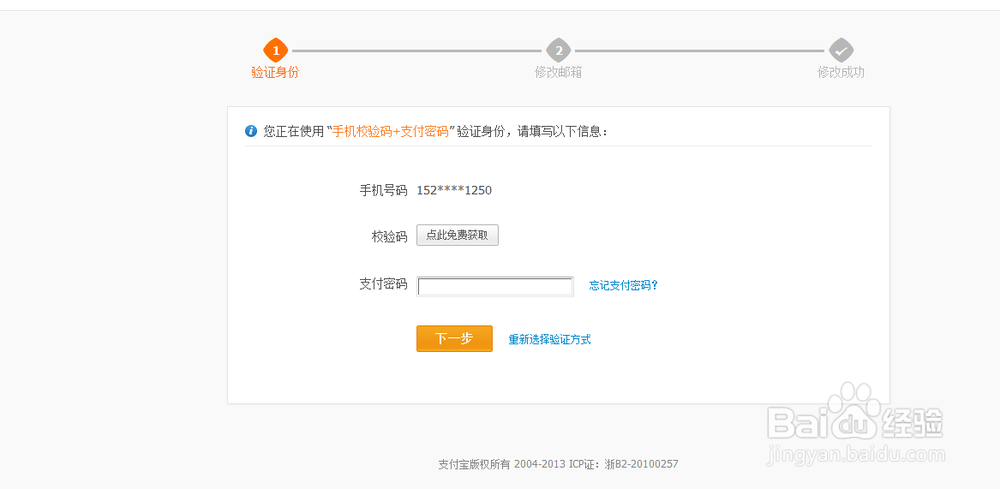Click the 验证身份 step label
Viewport: 1000px width, 489px height.
275,72
